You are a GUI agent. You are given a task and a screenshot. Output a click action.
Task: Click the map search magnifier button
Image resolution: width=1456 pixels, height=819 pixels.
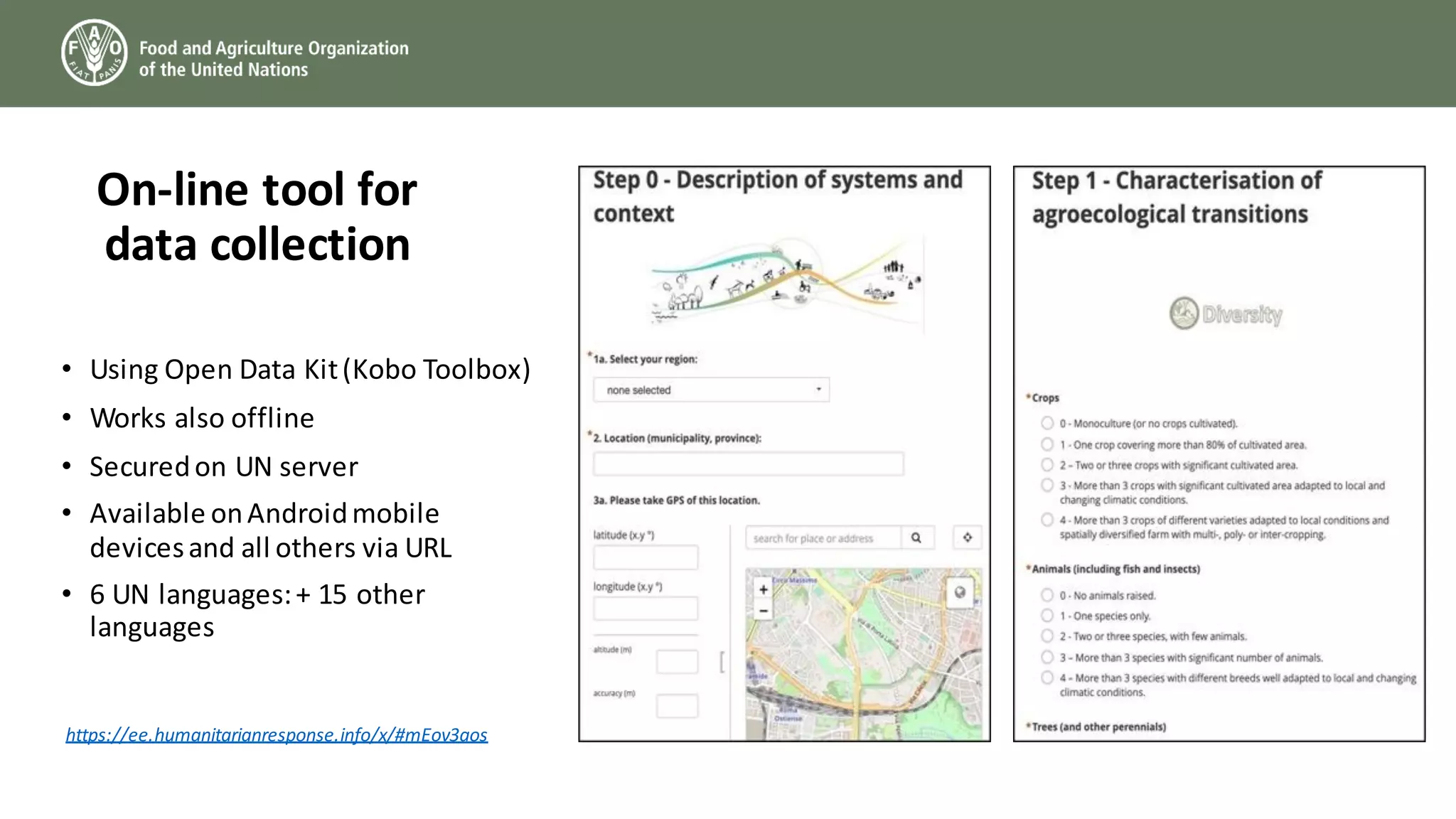(x=917, y=537)
